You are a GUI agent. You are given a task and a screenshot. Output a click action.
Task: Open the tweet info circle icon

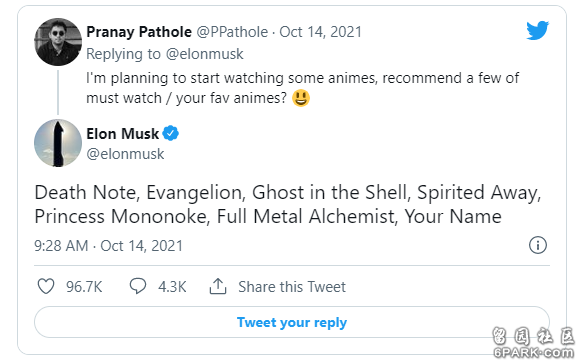[x=537, y=245]
